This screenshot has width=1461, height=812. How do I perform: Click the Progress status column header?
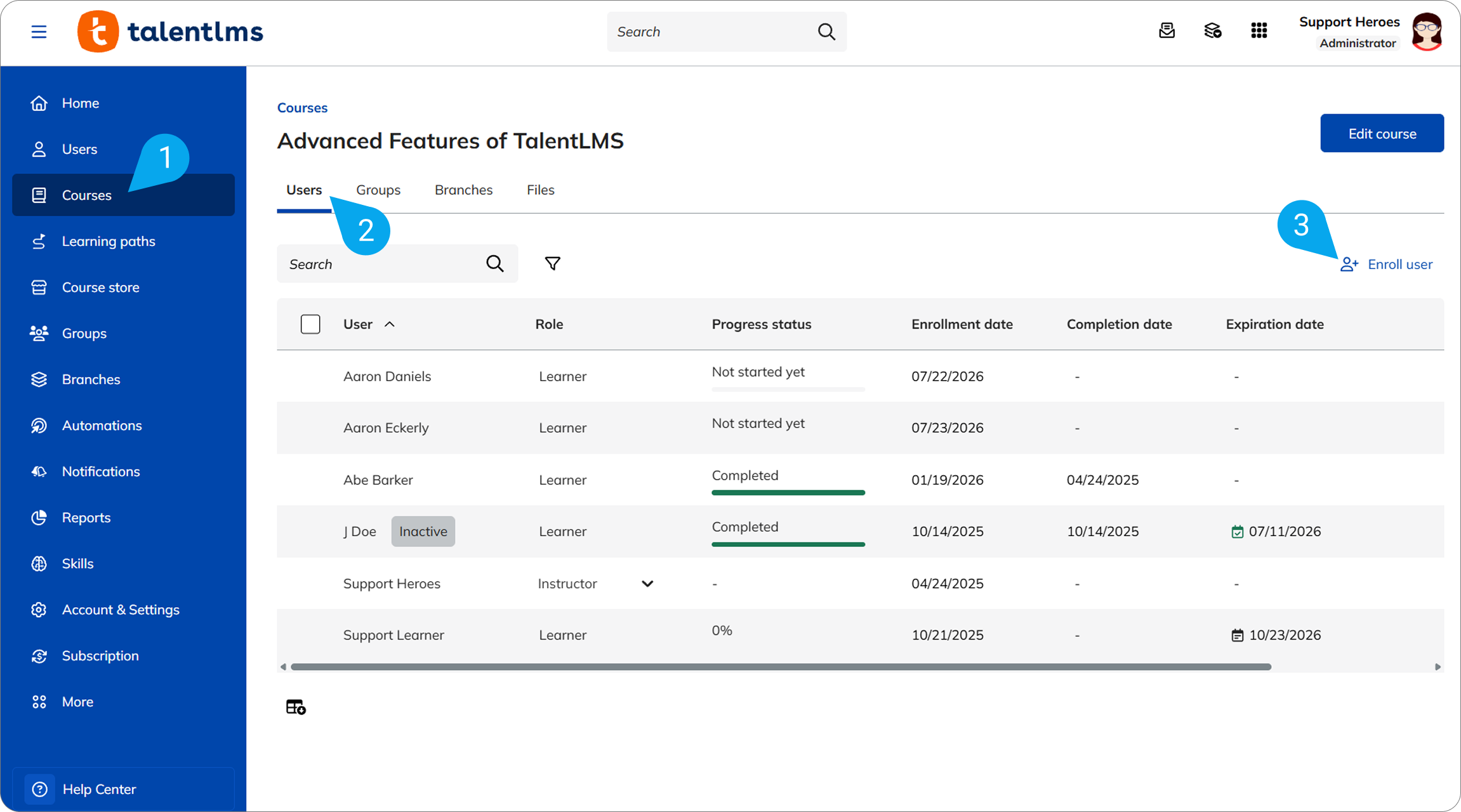click(x=762, y=324)
